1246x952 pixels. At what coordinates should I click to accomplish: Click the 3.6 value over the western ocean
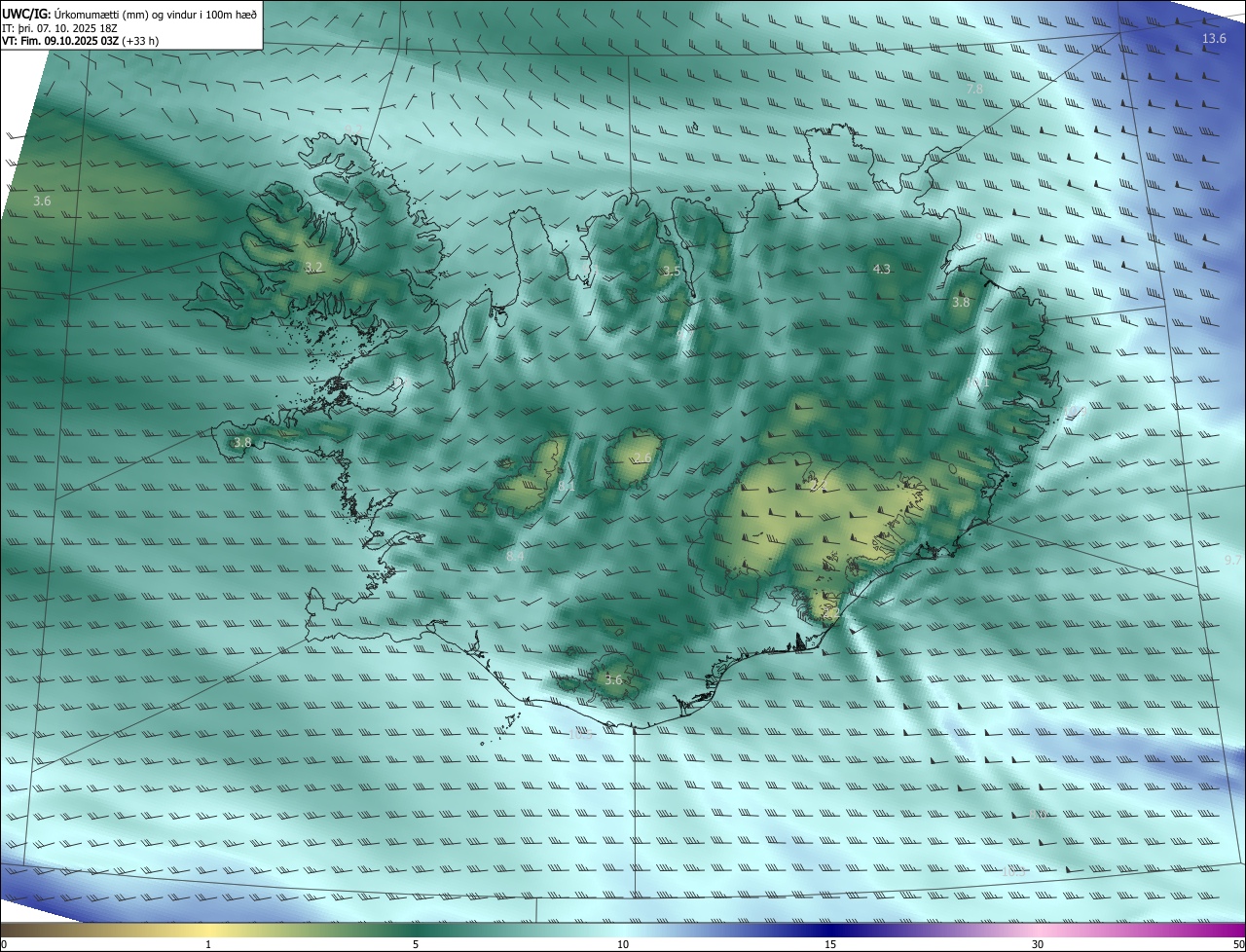[x=42, y=201]
